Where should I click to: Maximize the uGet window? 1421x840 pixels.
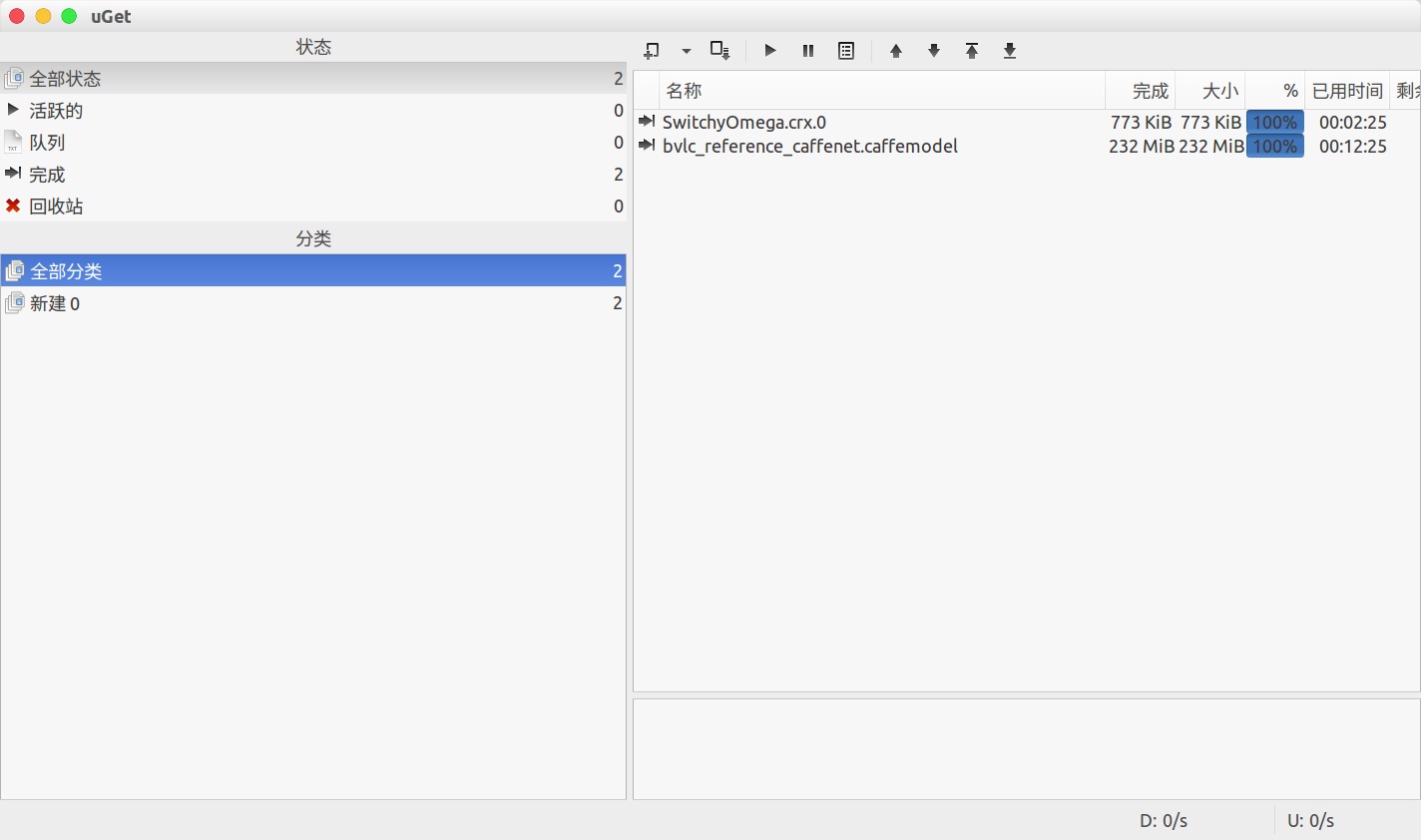tap(69, 16)
